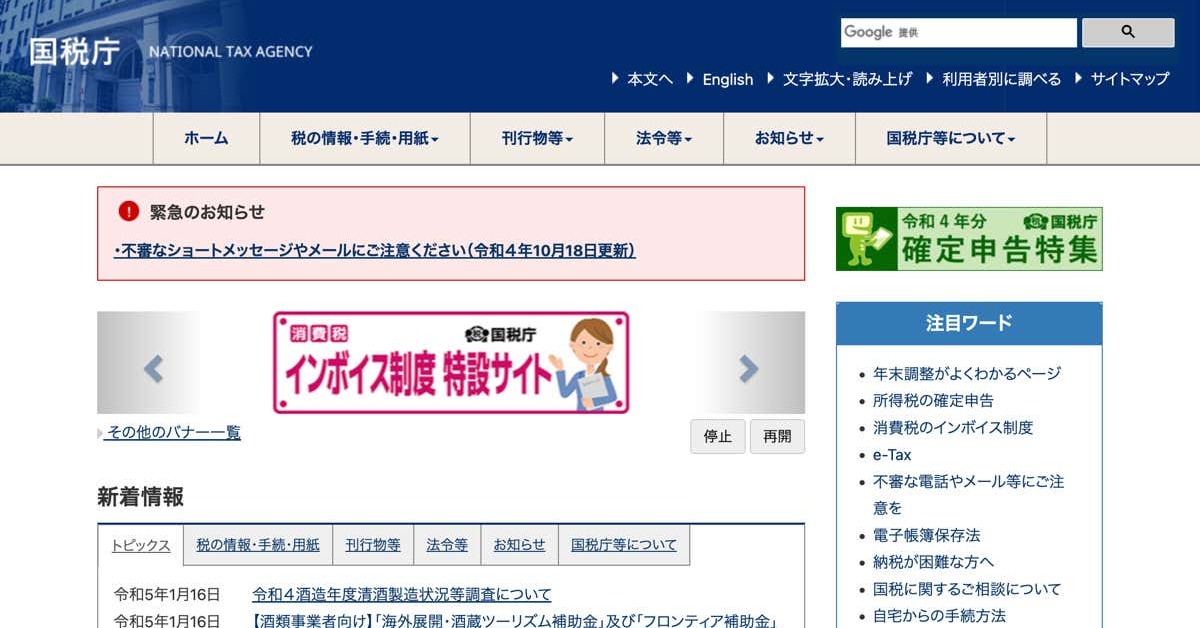1200x628 pixels.
Task: Open その他のバナー一覧 link
Action: point(173,433)
